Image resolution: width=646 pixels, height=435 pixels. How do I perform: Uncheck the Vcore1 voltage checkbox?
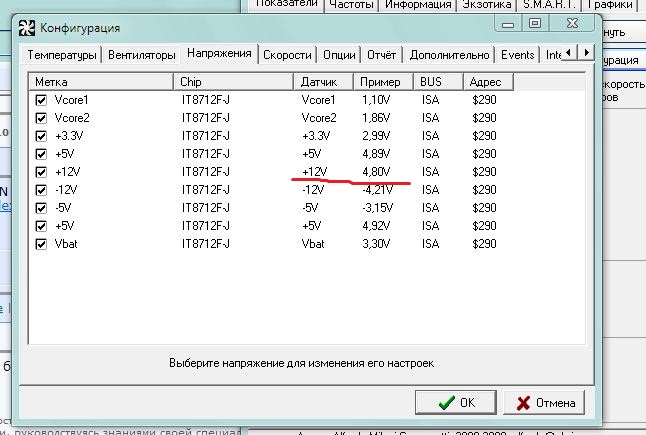41,100
